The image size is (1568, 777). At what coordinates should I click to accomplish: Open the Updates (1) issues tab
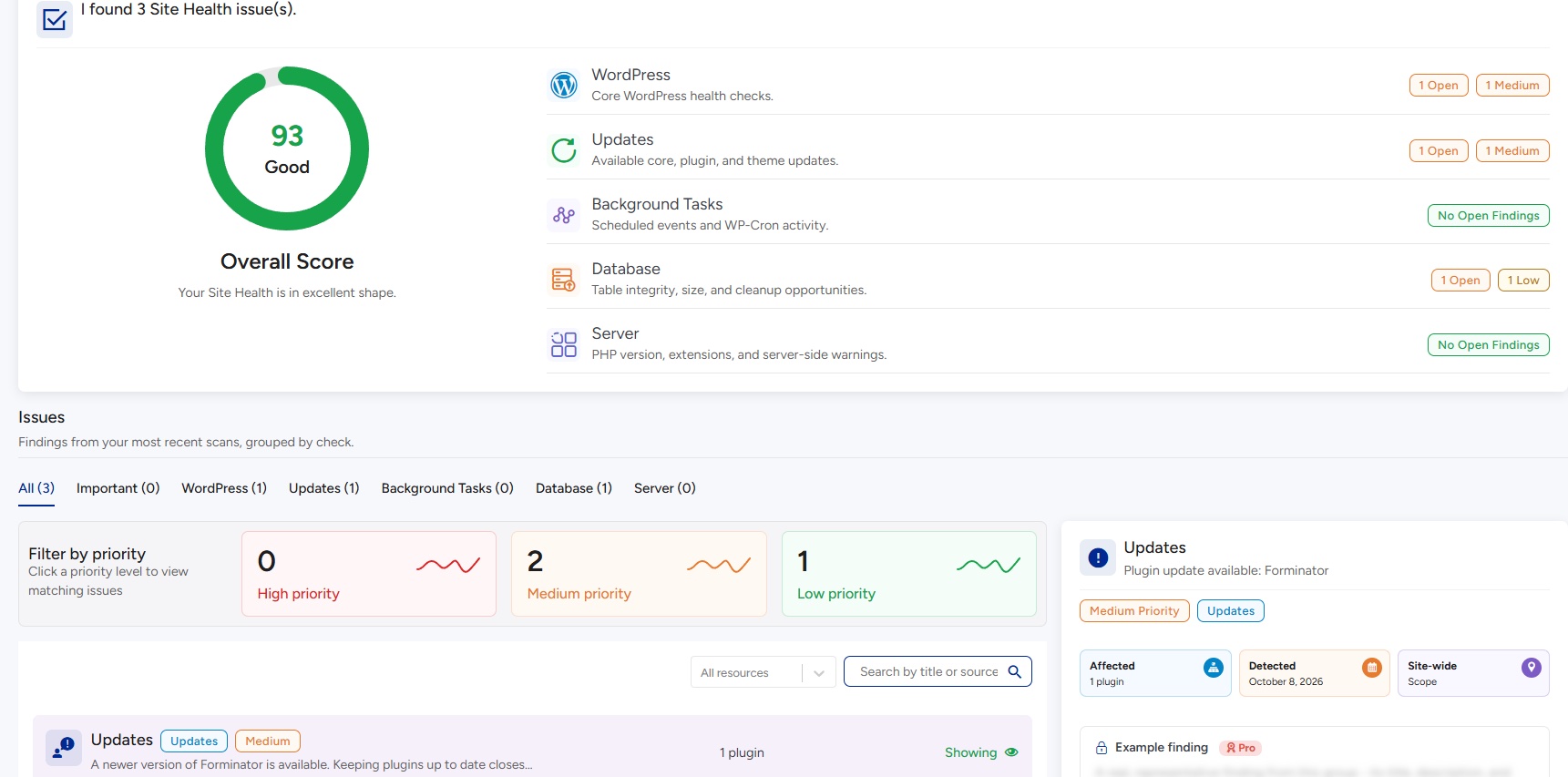tap(324, 488)
